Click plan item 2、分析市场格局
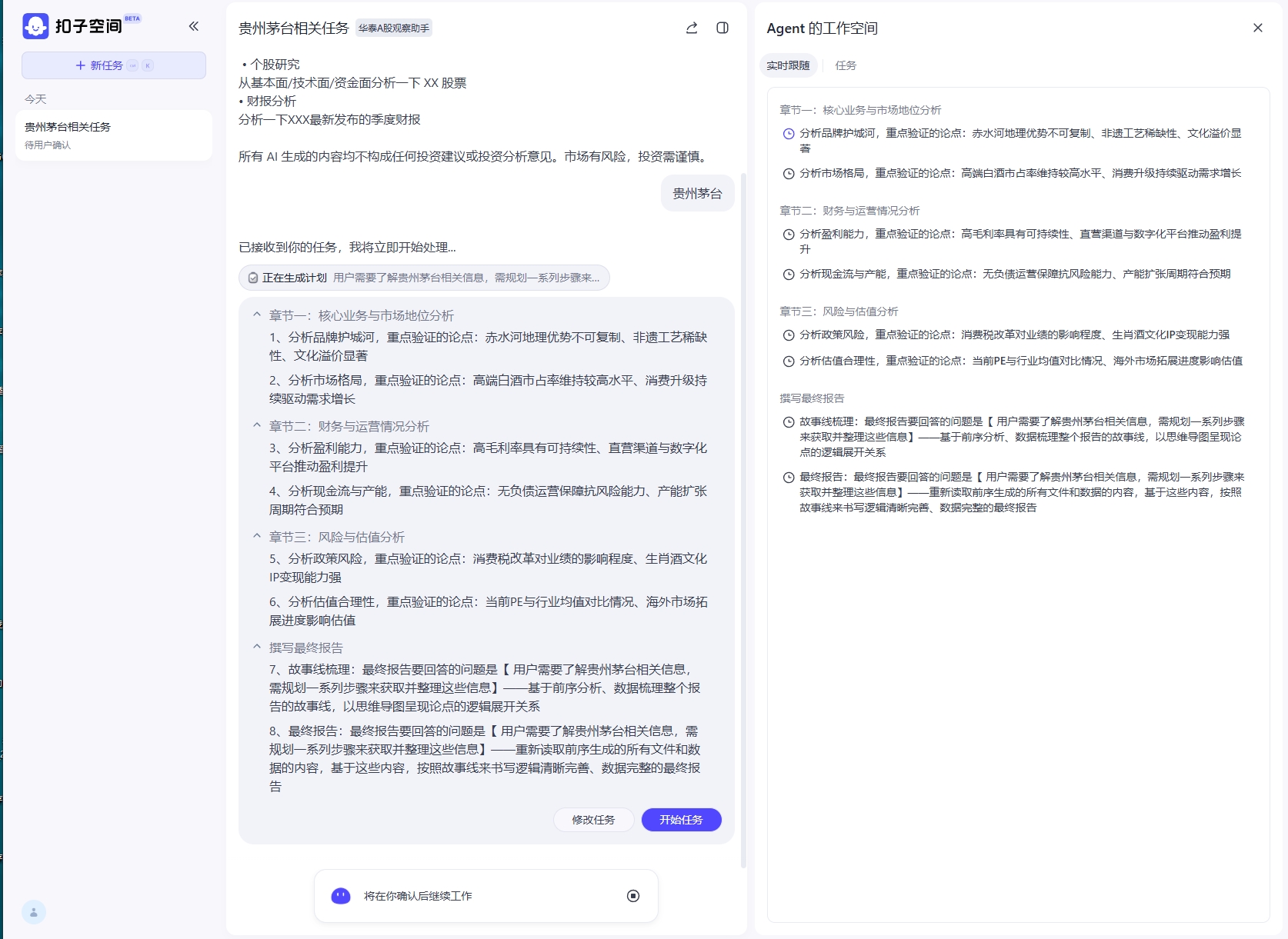Image resolution: width=1288 pixels, height=939 pixels. [x=489, y=389]
